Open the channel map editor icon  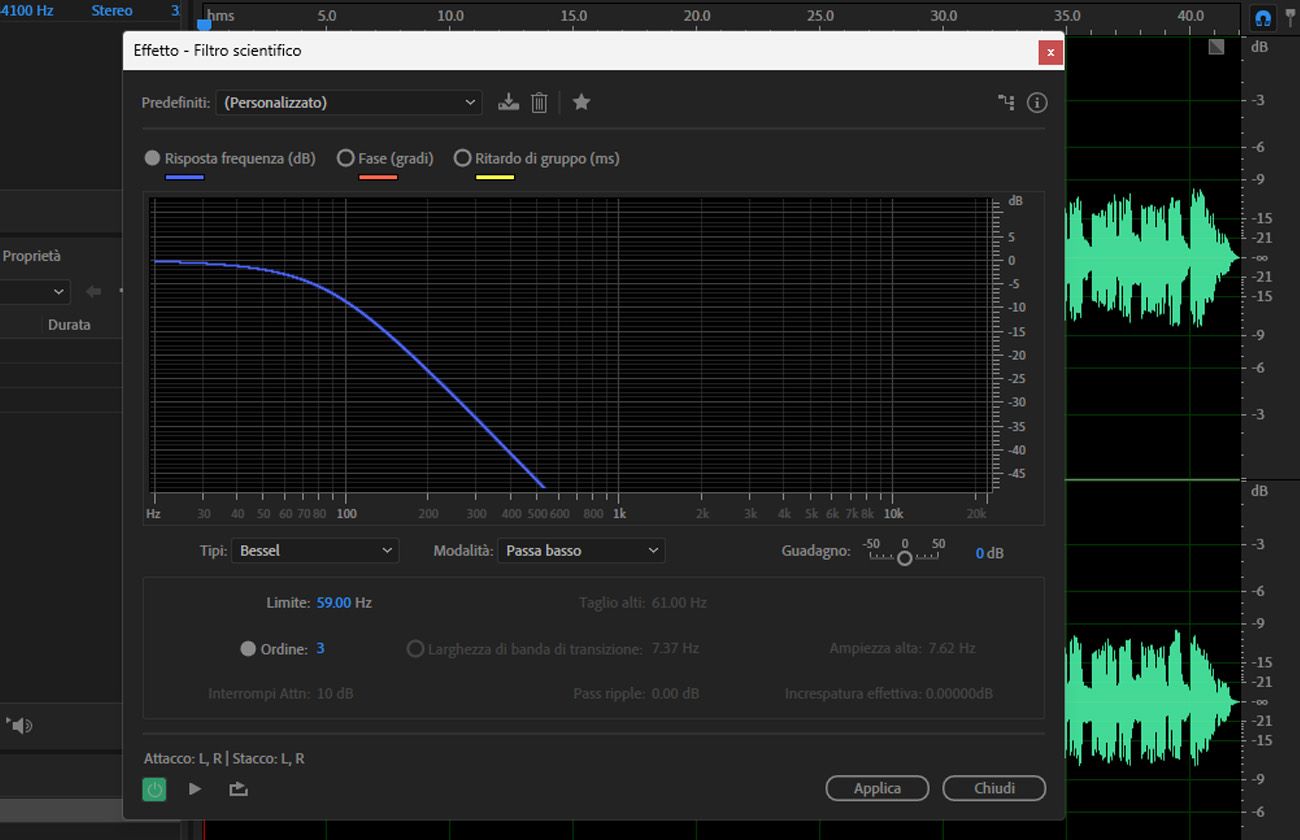click(1006, 102)
